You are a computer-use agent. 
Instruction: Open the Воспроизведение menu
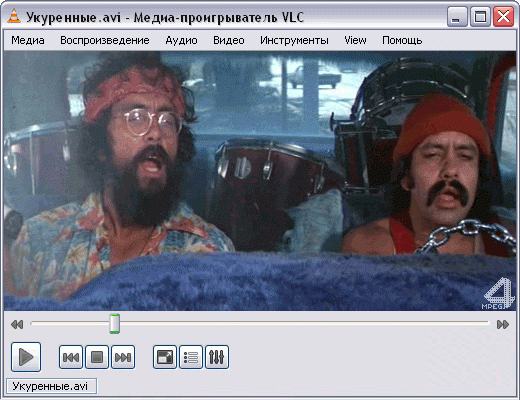pos(105,40)
